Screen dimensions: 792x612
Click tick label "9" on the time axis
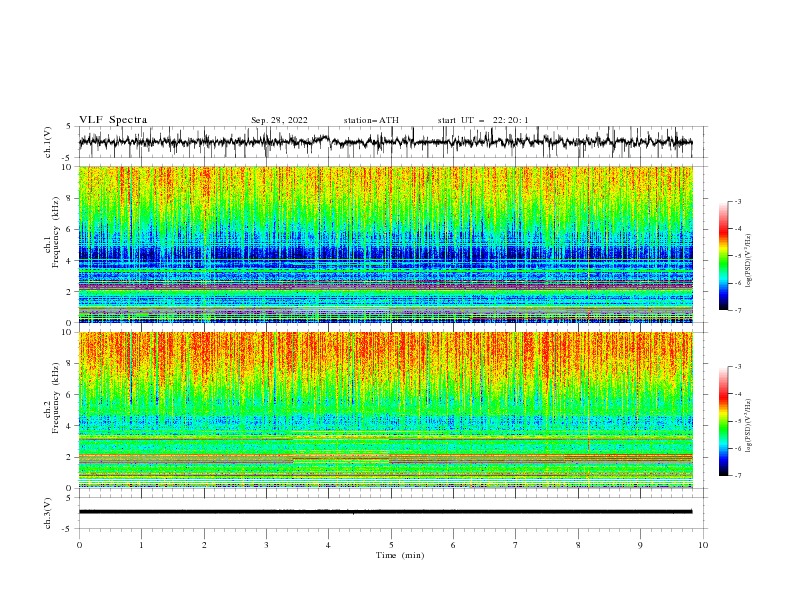(640, 545)
